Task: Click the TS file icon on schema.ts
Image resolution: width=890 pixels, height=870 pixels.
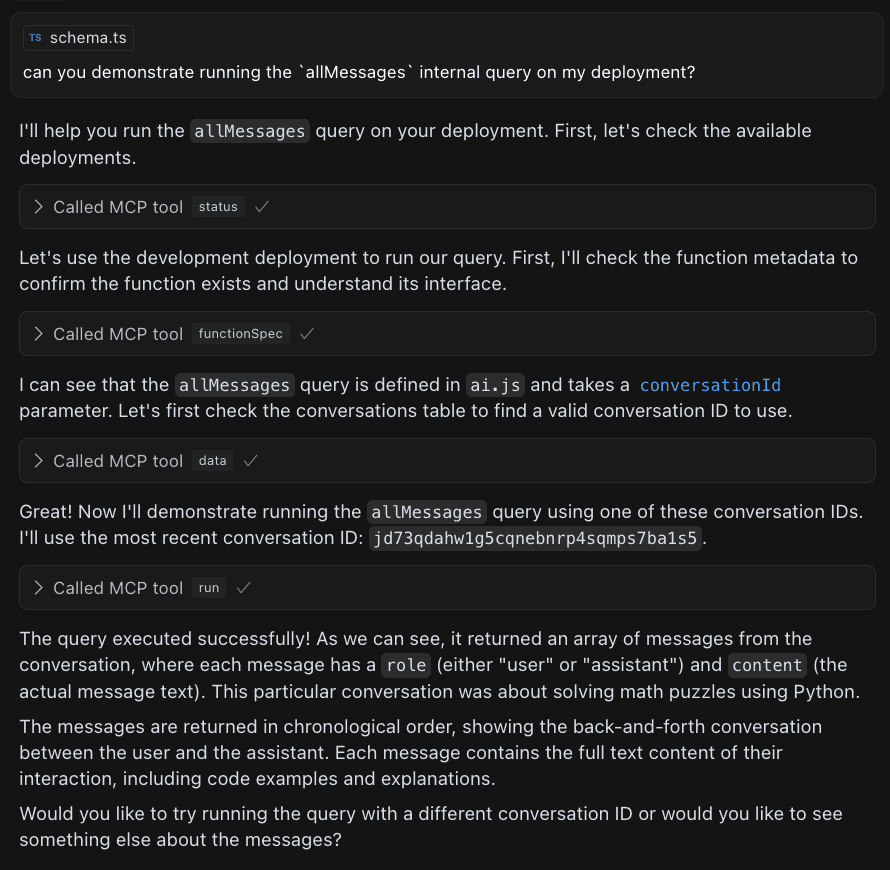Action: [36, 38]
